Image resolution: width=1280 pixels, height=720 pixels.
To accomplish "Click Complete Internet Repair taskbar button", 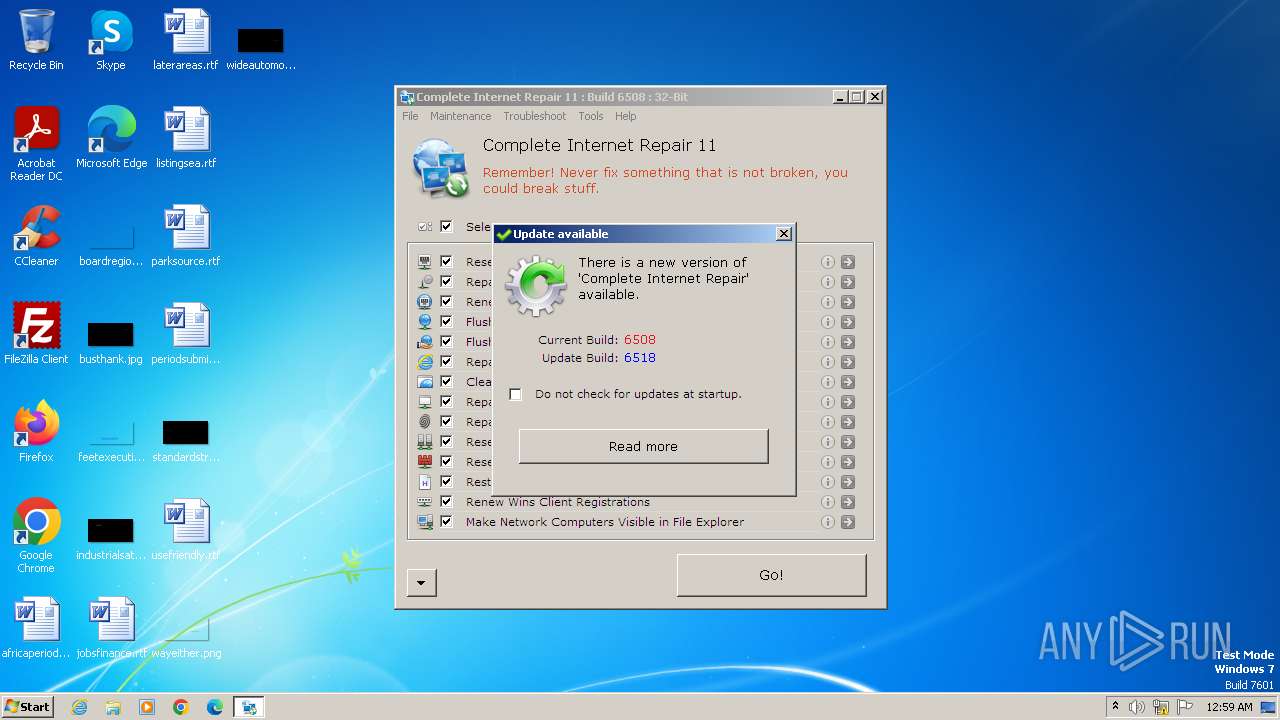I will (249, 707).
